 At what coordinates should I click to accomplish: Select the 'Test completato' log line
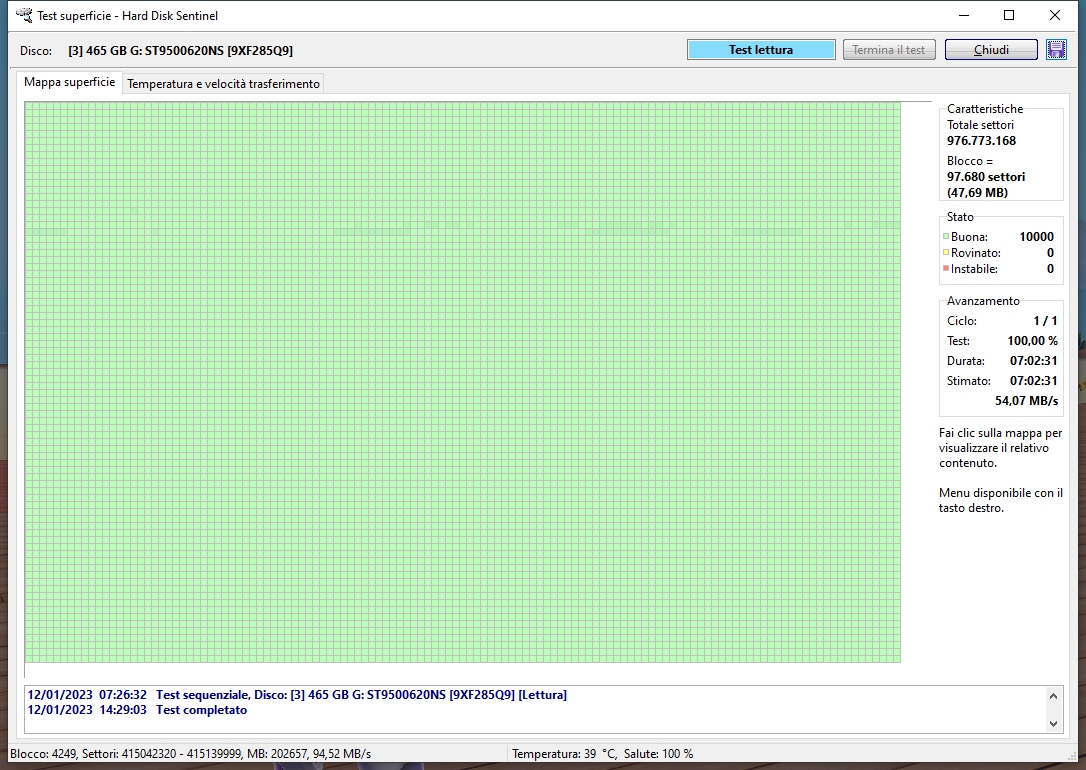click(137, 710)
